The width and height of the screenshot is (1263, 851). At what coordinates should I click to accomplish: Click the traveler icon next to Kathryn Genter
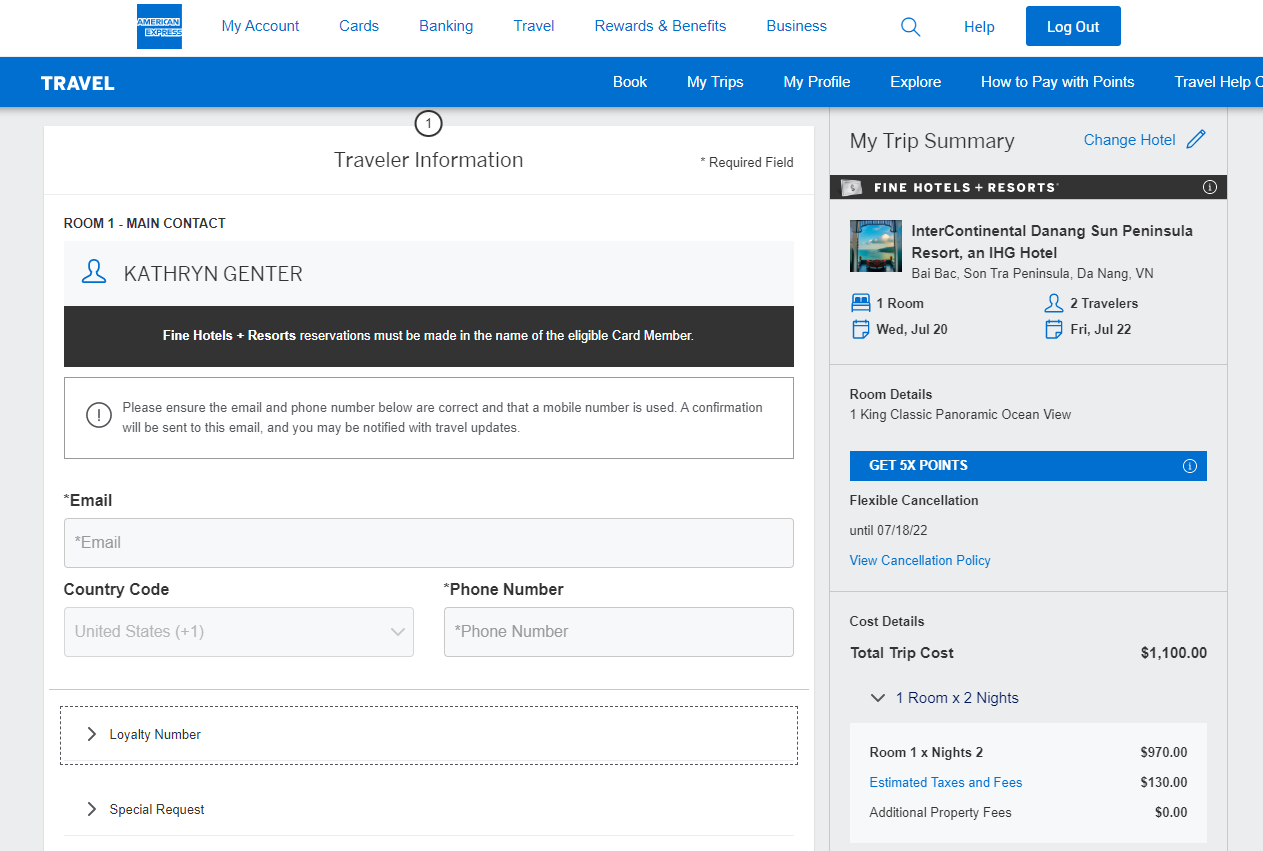pyautogui.click(x=93, y=271)
